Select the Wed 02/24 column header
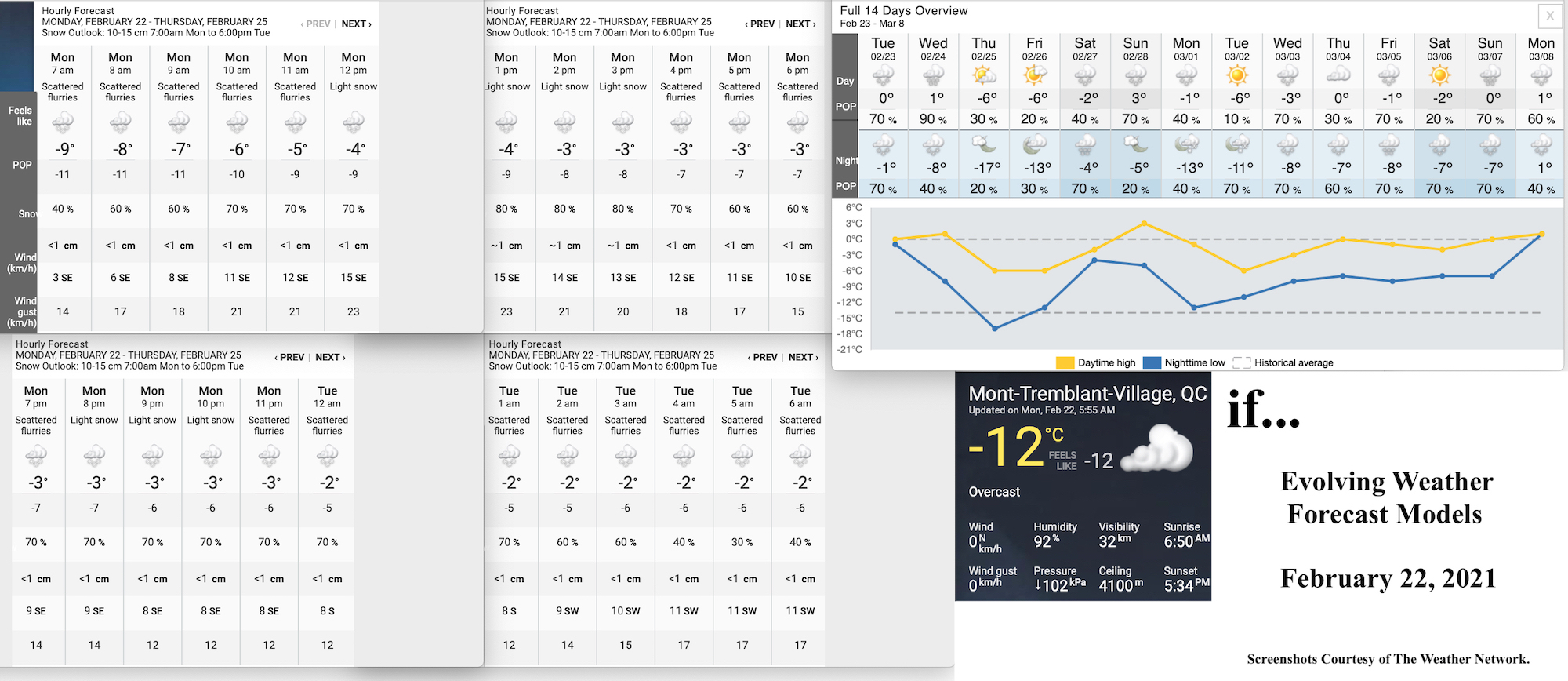Screen dimensions: 1568x681 coord(933,49)
